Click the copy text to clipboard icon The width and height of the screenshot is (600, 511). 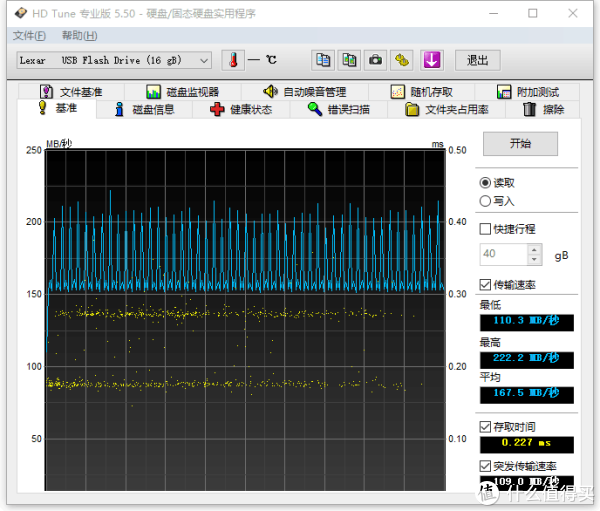pyautogui.click(x=323, y=60)
